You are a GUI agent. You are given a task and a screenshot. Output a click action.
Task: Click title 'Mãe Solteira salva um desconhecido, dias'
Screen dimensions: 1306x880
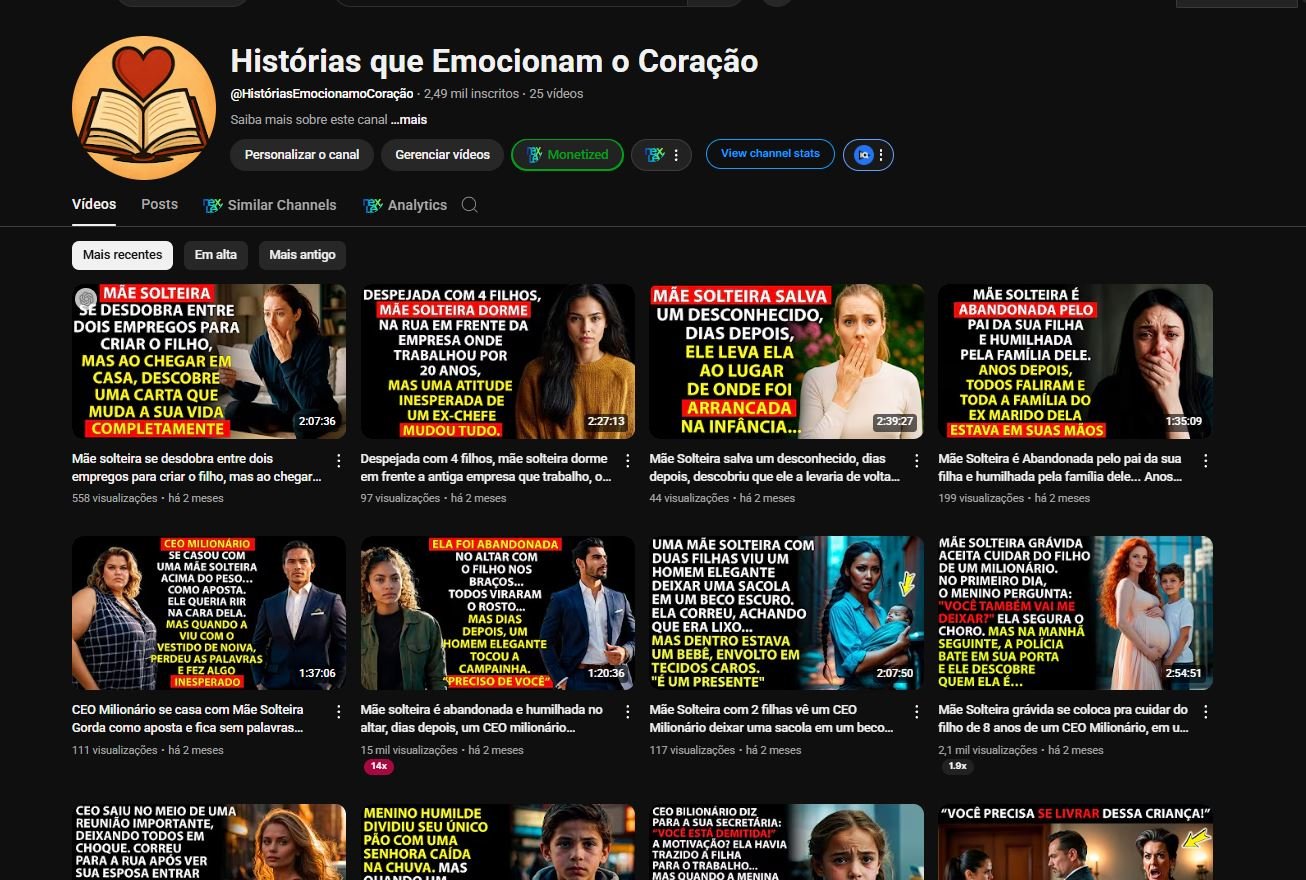[775, 468]
